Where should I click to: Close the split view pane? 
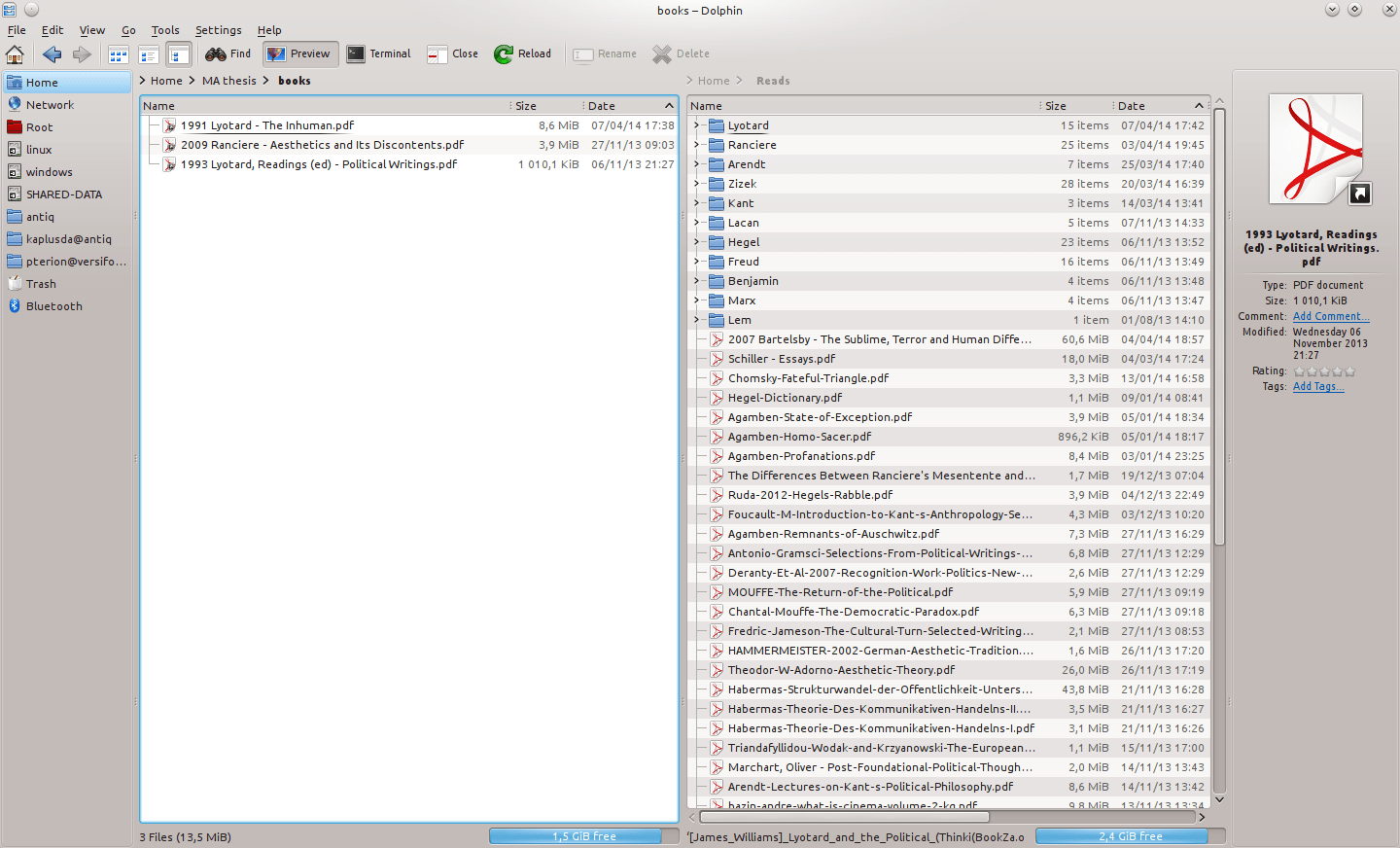(x=452, y=53)
